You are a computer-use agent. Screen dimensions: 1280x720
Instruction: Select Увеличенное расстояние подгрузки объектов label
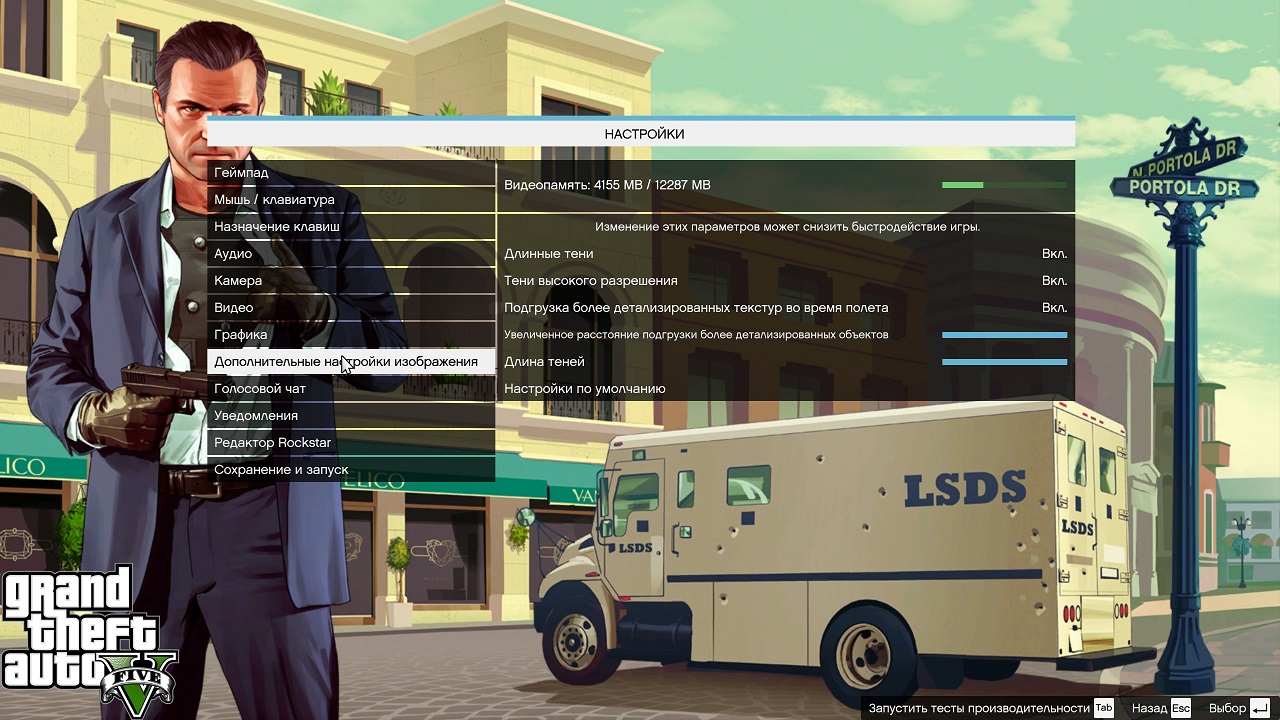(696, 335)
